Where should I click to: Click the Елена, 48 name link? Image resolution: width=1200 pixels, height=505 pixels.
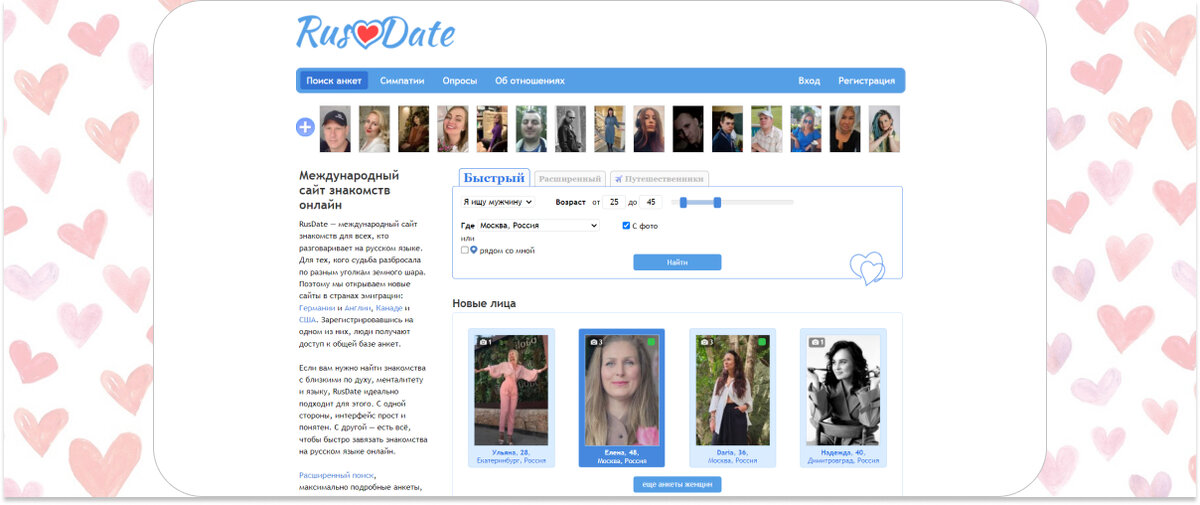pyautogui.click(x=621, y=452)
